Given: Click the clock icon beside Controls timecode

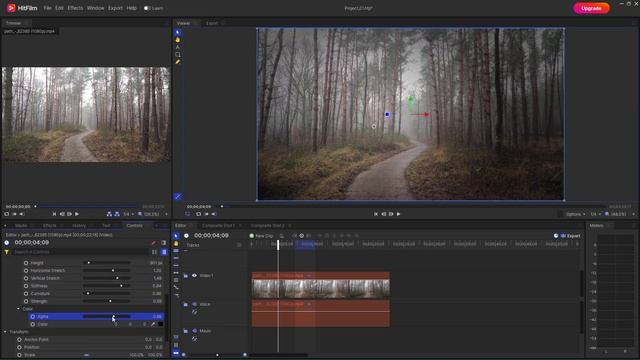Looking at the screenshot, I should (x=7, y=242).
